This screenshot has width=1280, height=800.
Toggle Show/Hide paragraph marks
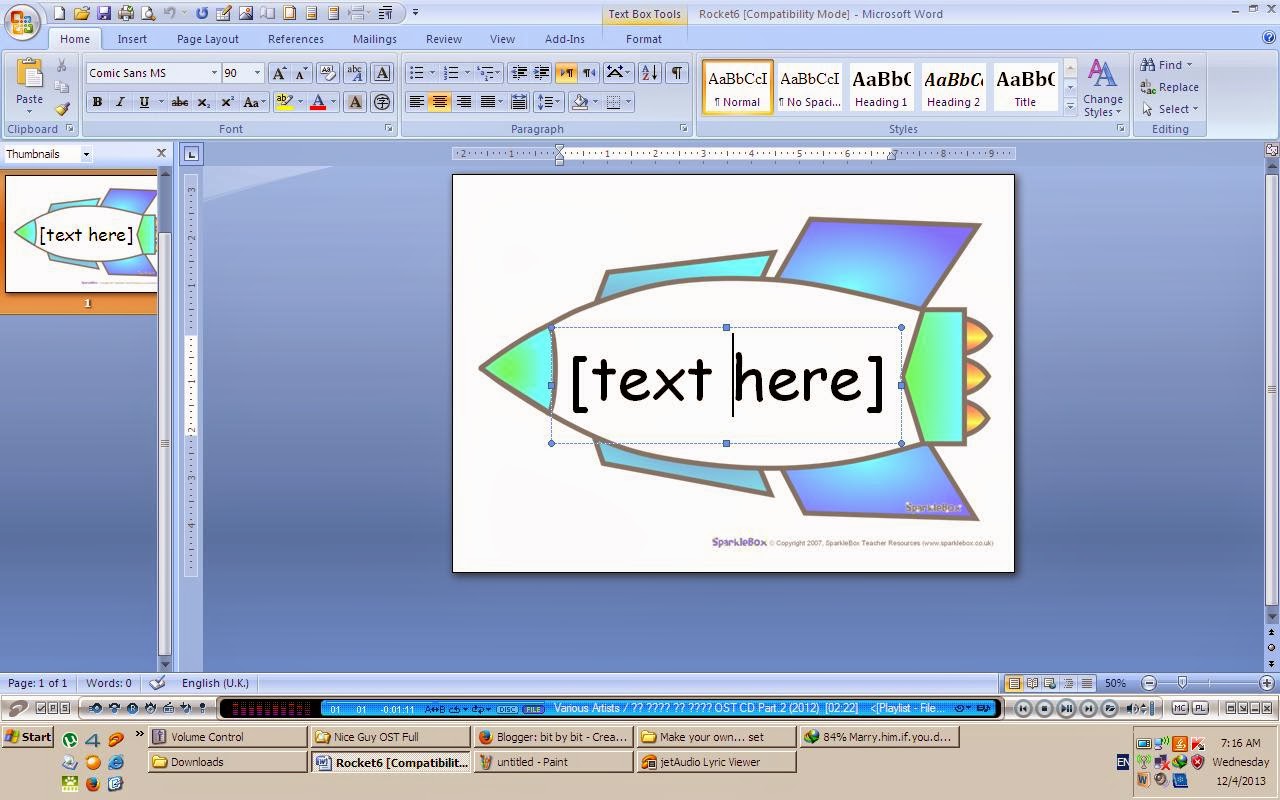[677, 73]
